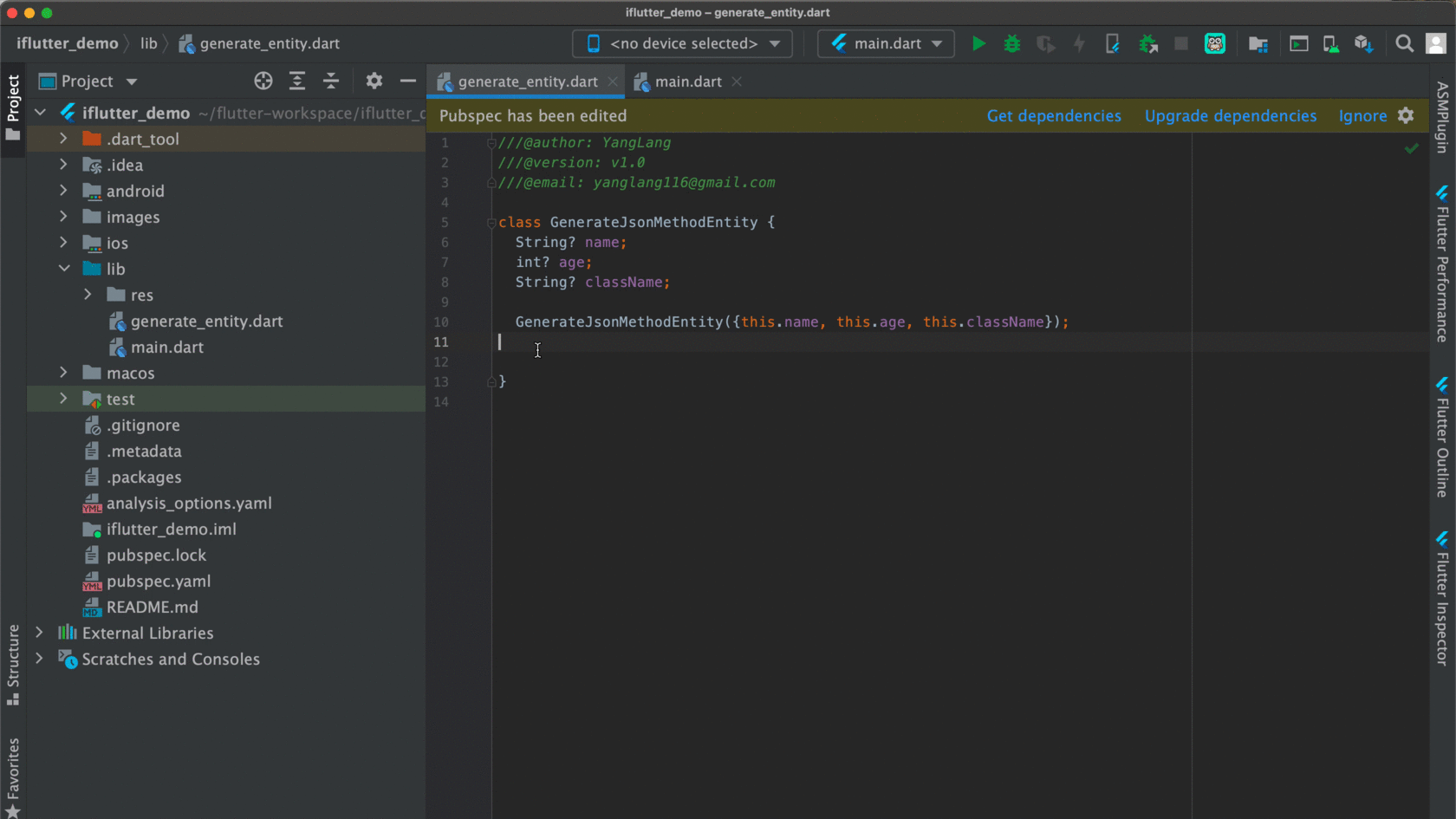
Task: Expand the macos folder
Action: coord(63,373)
